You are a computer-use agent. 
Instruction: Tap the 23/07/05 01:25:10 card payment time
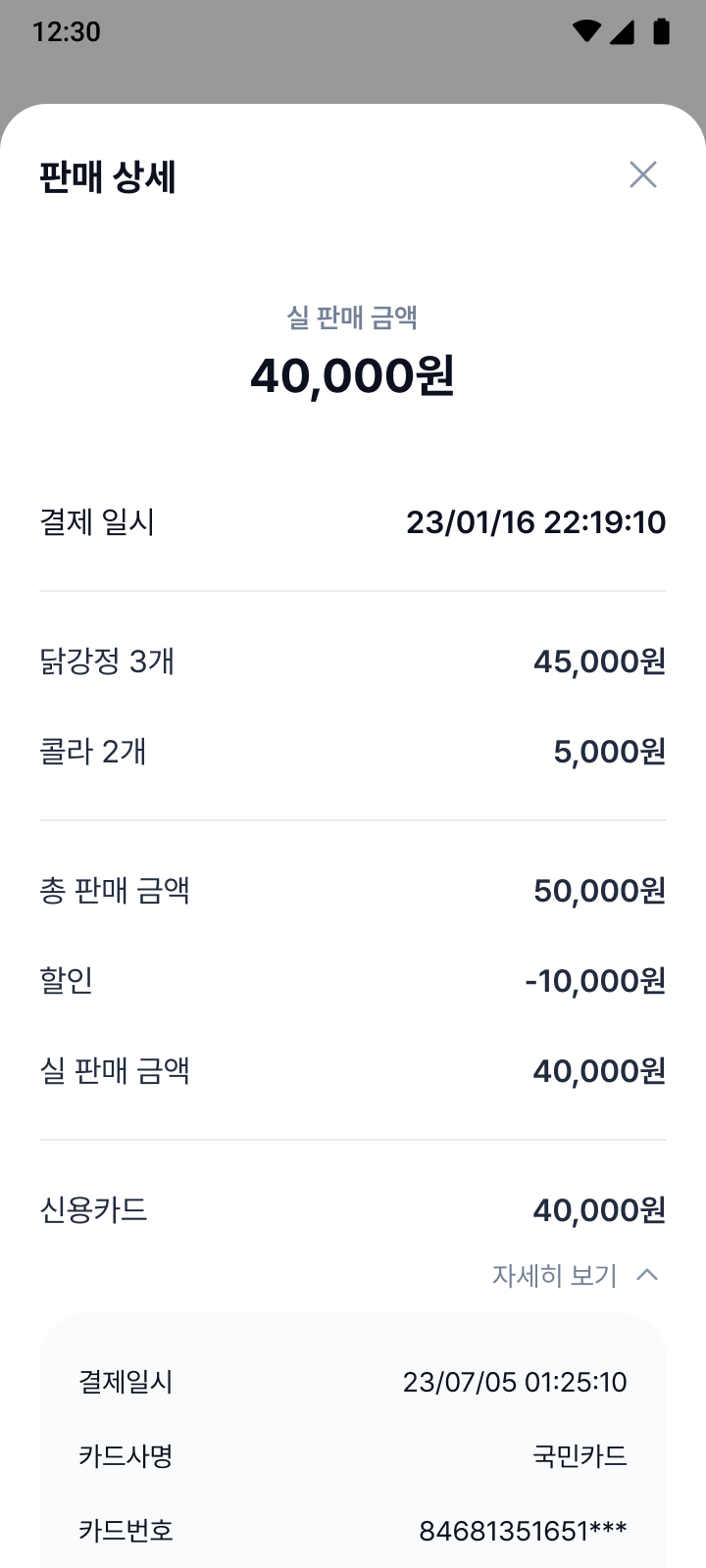coord(515,1382)
